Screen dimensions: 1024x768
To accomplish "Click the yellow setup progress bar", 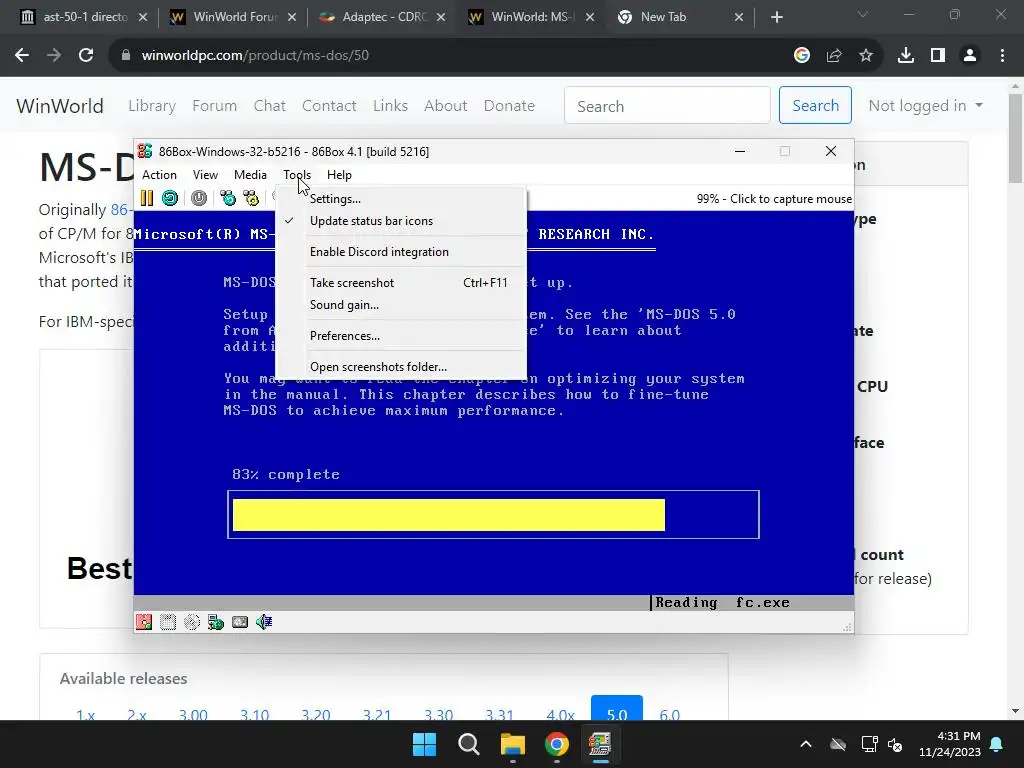I will pos(449,515).
